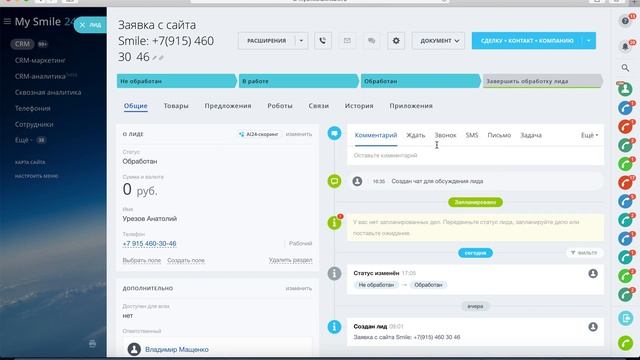Open the ДОКУМЕНТ dropdown
The height and width of the screenshot is (360, 640).
(x=438, y=41)
